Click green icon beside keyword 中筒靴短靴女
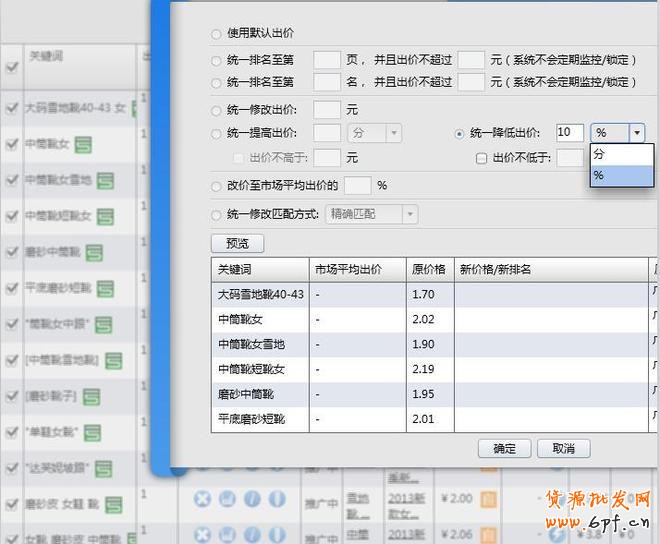 coord(108,217)
